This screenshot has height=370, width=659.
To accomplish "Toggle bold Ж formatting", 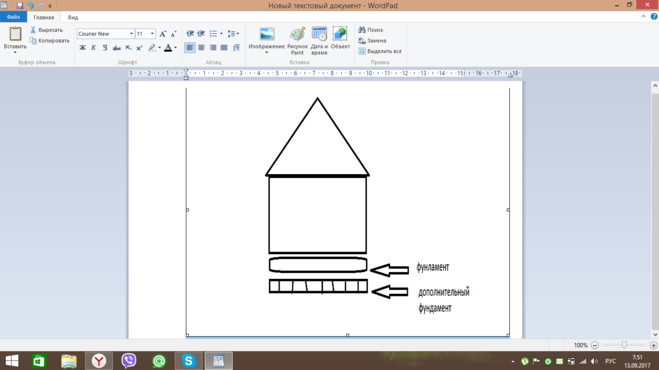I will point(82,48).
